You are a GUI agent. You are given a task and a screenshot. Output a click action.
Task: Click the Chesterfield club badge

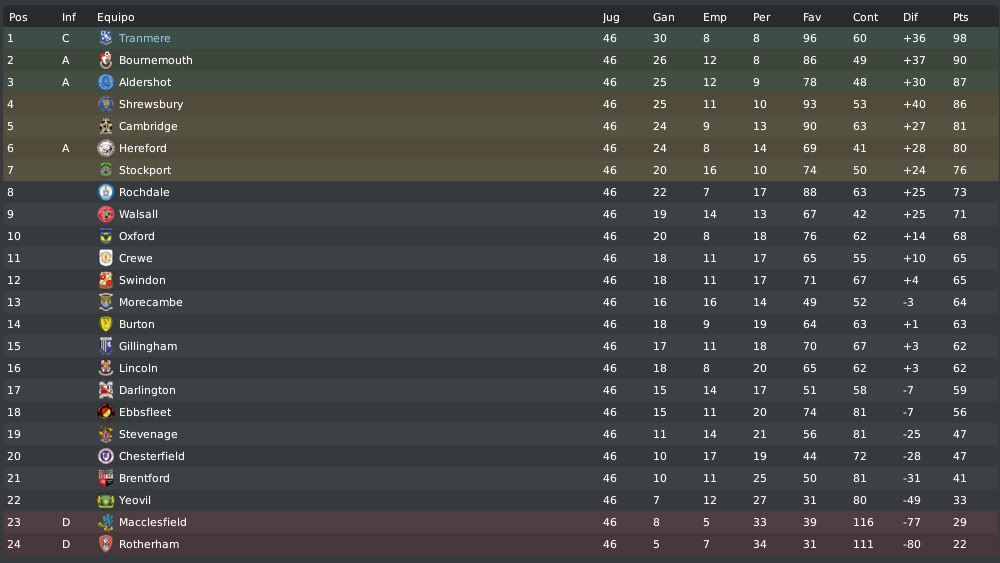[x=106, y=456]
